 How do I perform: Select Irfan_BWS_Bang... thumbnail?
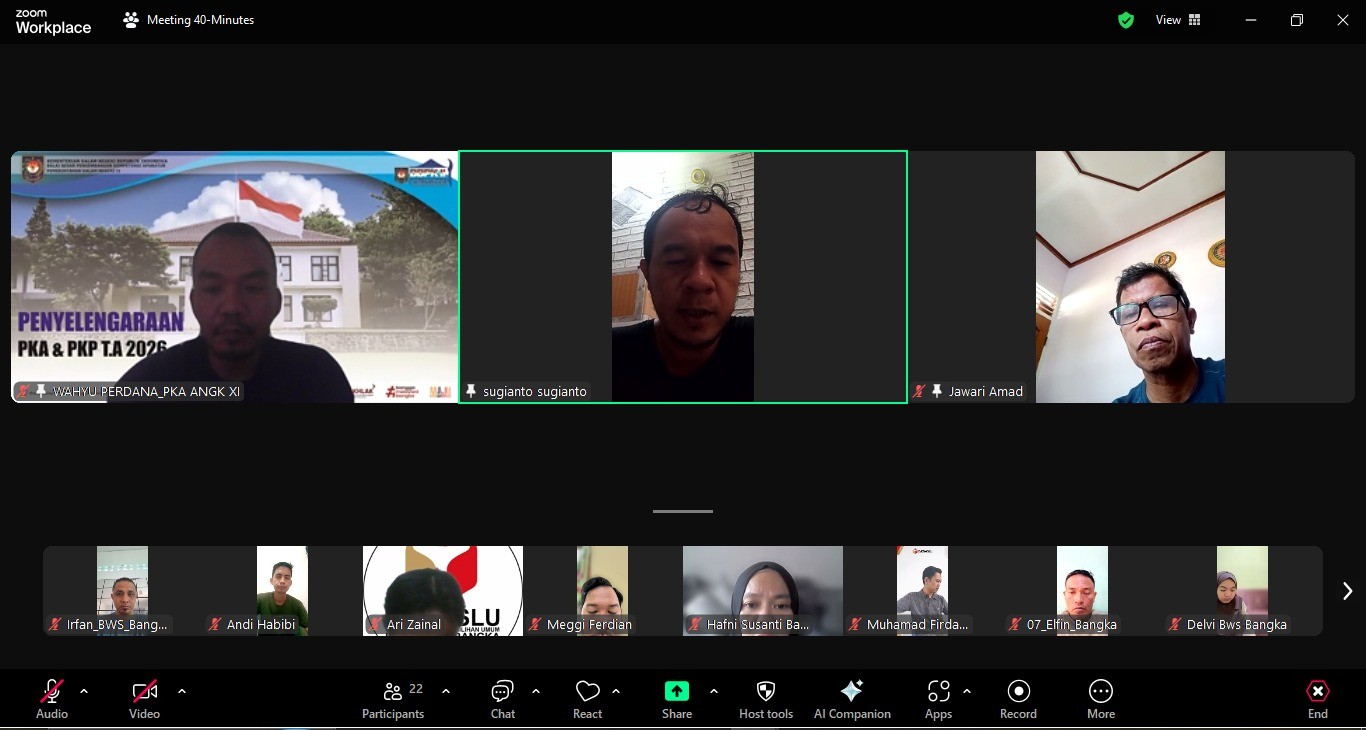click(122, 591)
